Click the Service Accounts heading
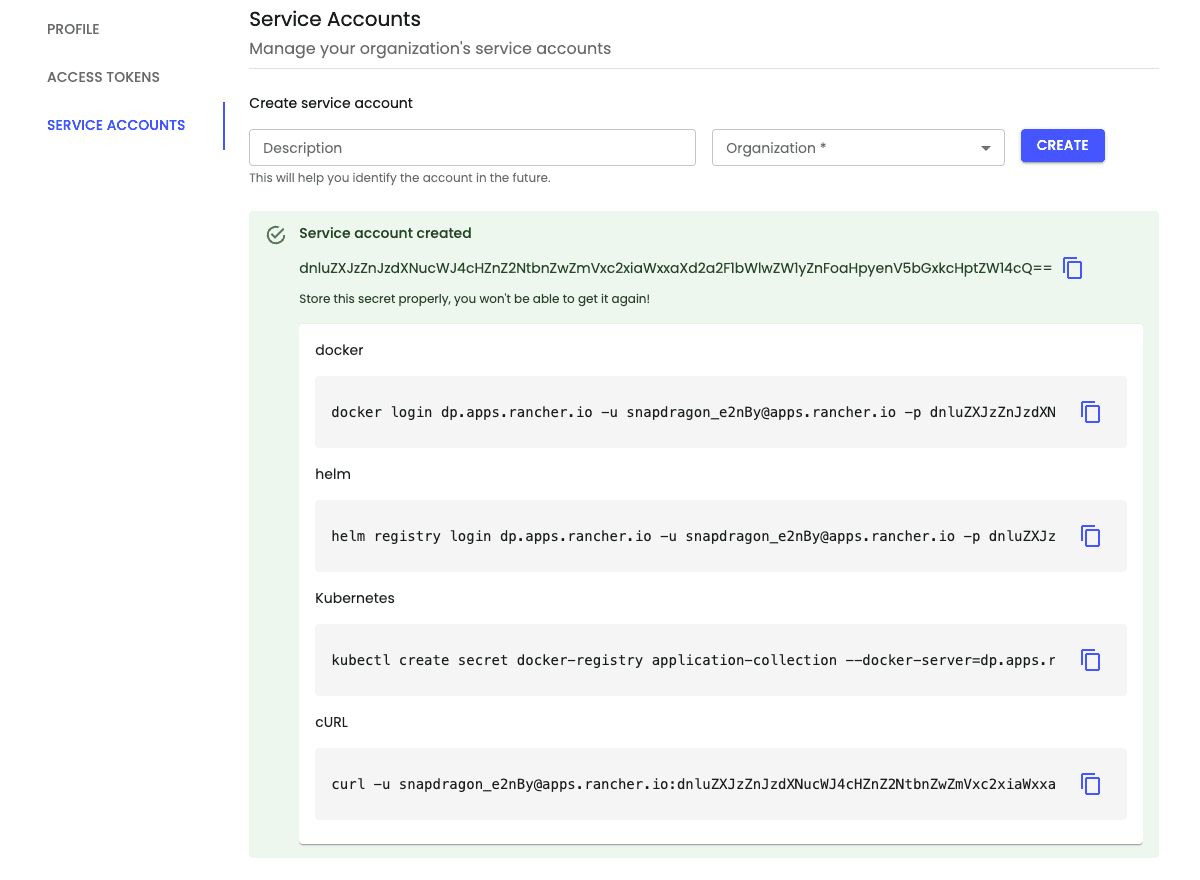 coord(334,19)
